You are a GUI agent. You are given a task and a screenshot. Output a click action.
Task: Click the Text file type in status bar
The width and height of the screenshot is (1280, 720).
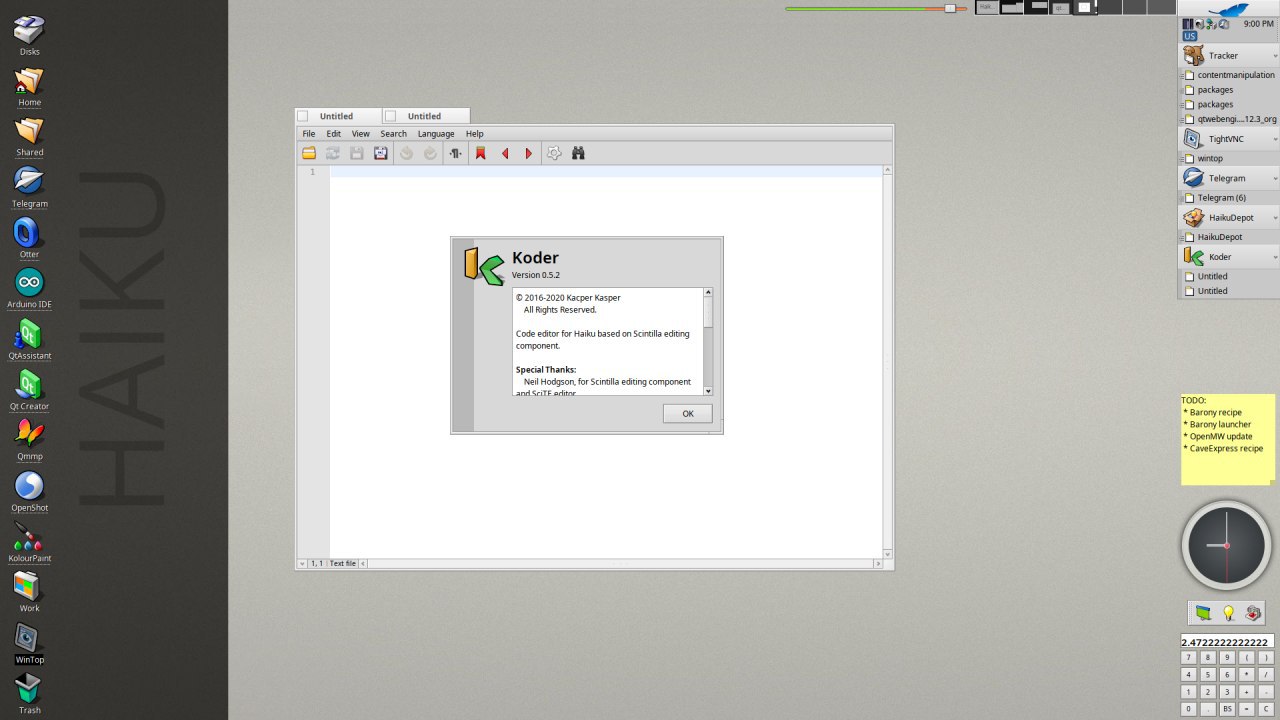pos(343,563)
